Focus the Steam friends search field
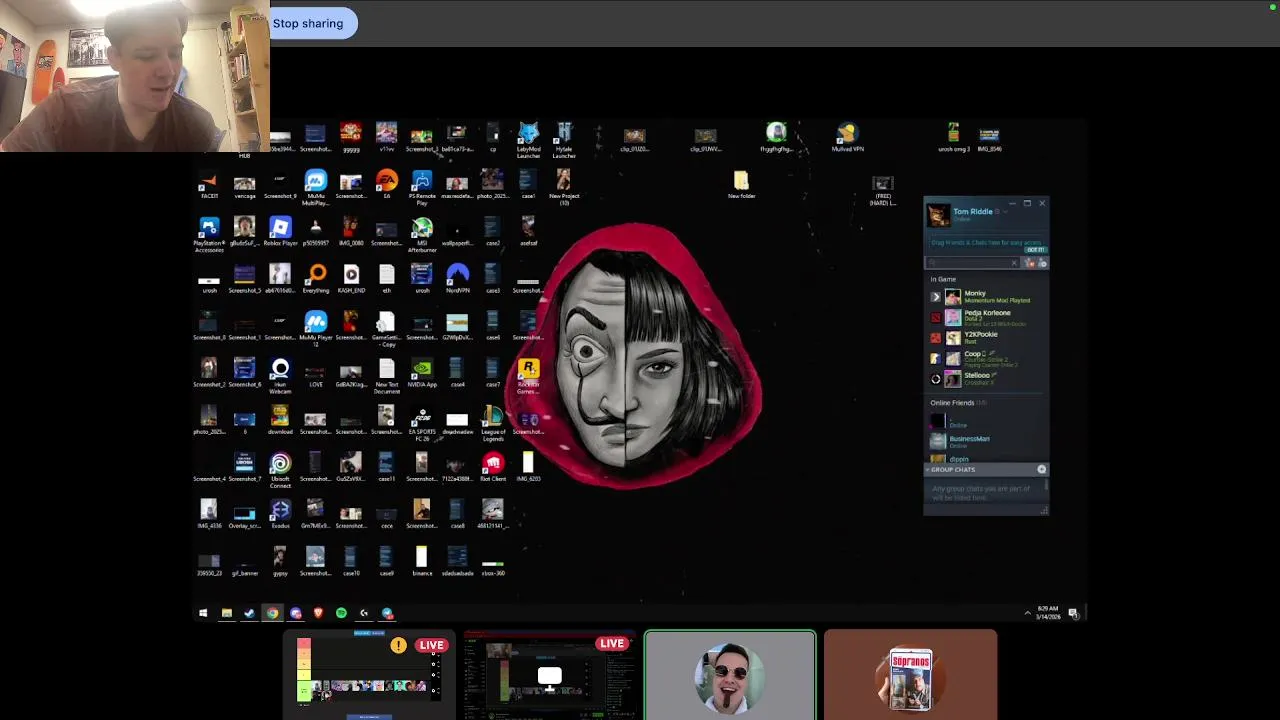 tap(974, 263)
